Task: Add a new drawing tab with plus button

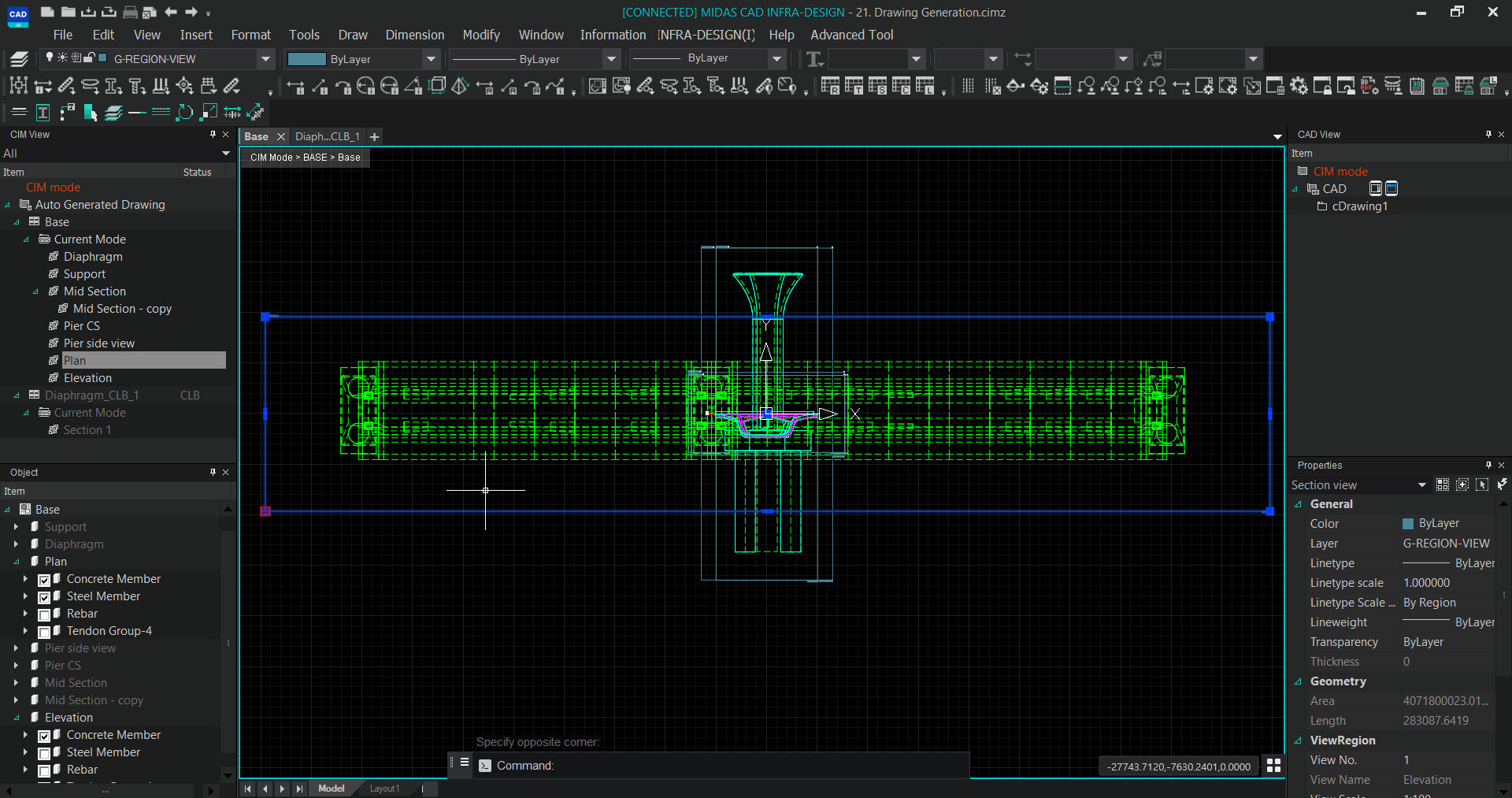Action: coord(375,137)
